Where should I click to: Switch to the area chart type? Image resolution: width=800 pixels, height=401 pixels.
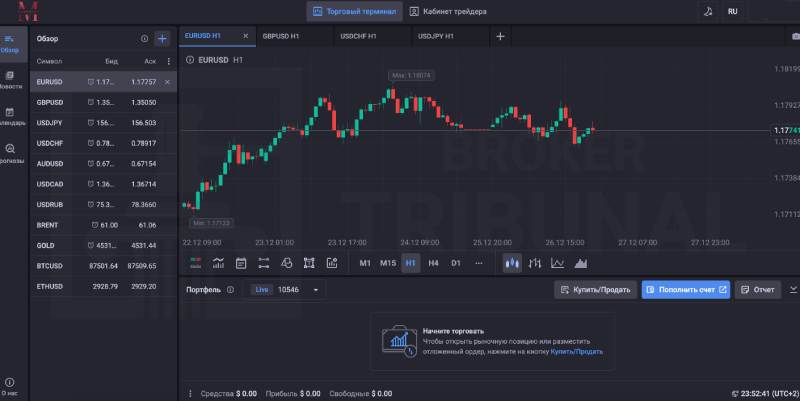580,263
